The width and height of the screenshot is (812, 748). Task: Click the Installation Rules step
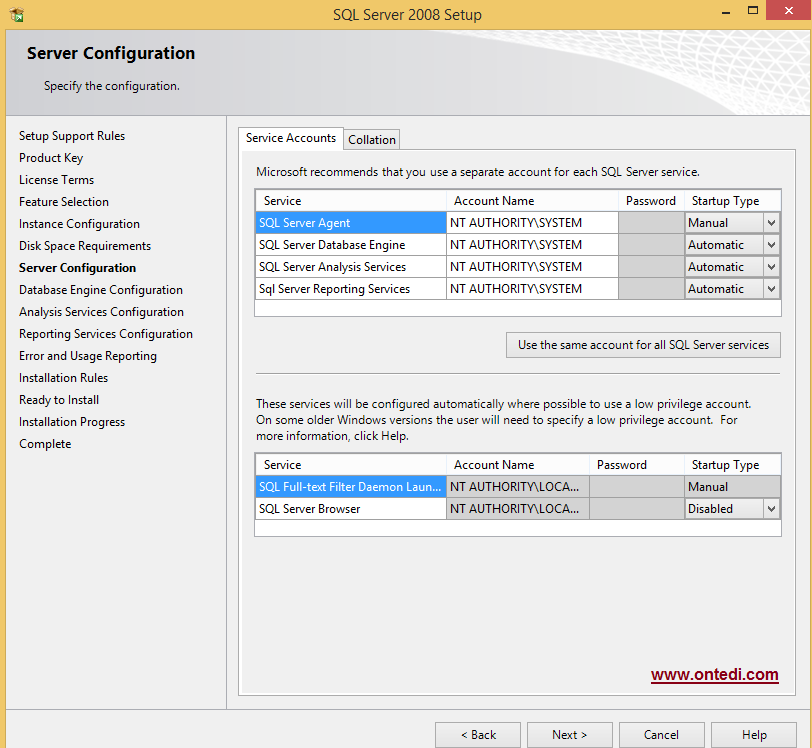point(63,378)
